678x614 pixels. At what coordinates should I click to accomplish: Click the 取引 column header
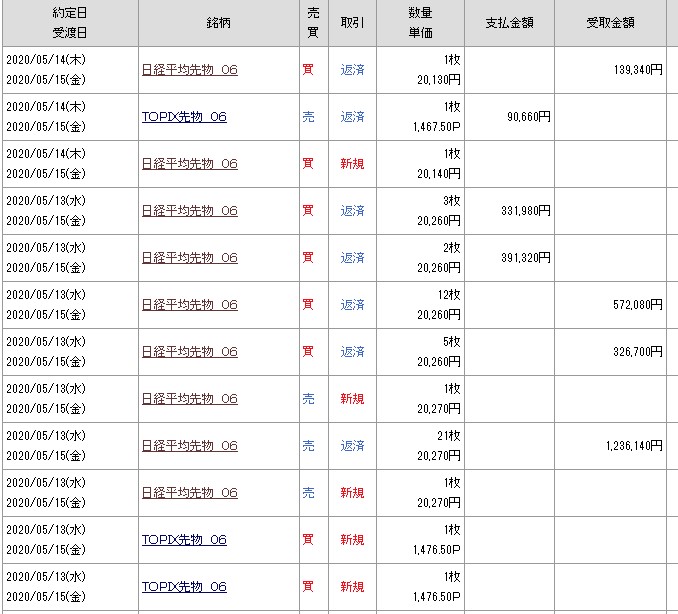(x=352, y=23)
